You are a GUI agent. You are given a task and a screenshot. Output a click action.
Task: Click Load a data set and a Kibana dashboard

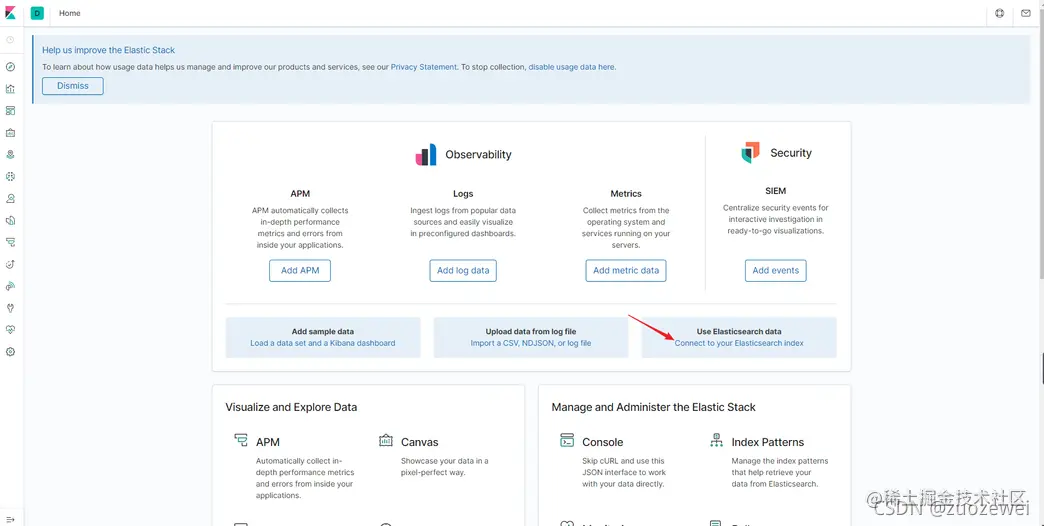(x=323, y=344)
